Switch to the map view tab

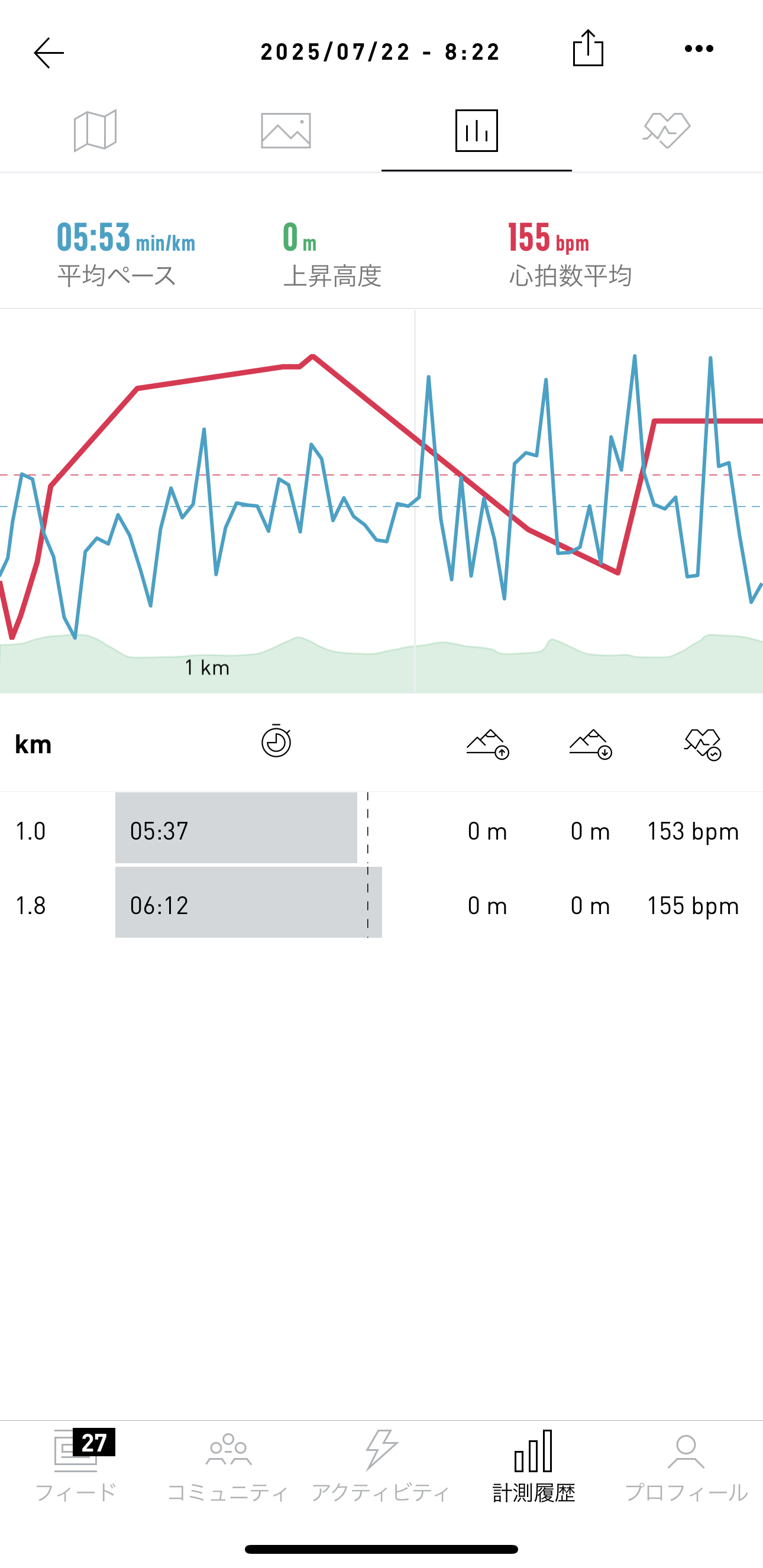(95, 130)
